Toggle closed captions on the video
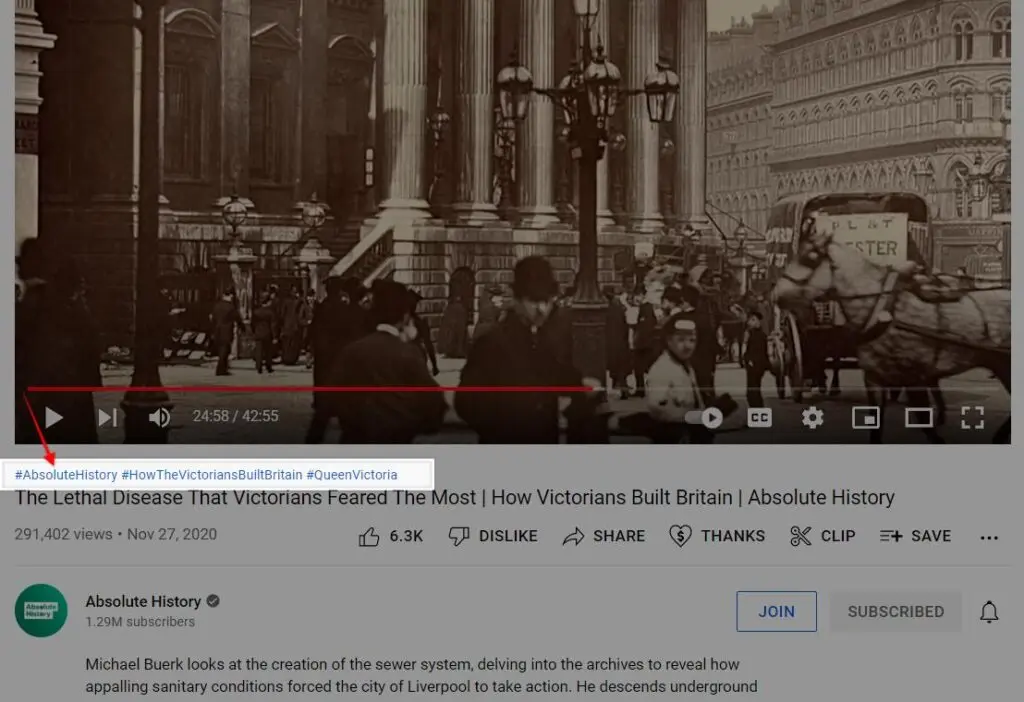This screenshot has width=1024, height=702. point(760,417)
